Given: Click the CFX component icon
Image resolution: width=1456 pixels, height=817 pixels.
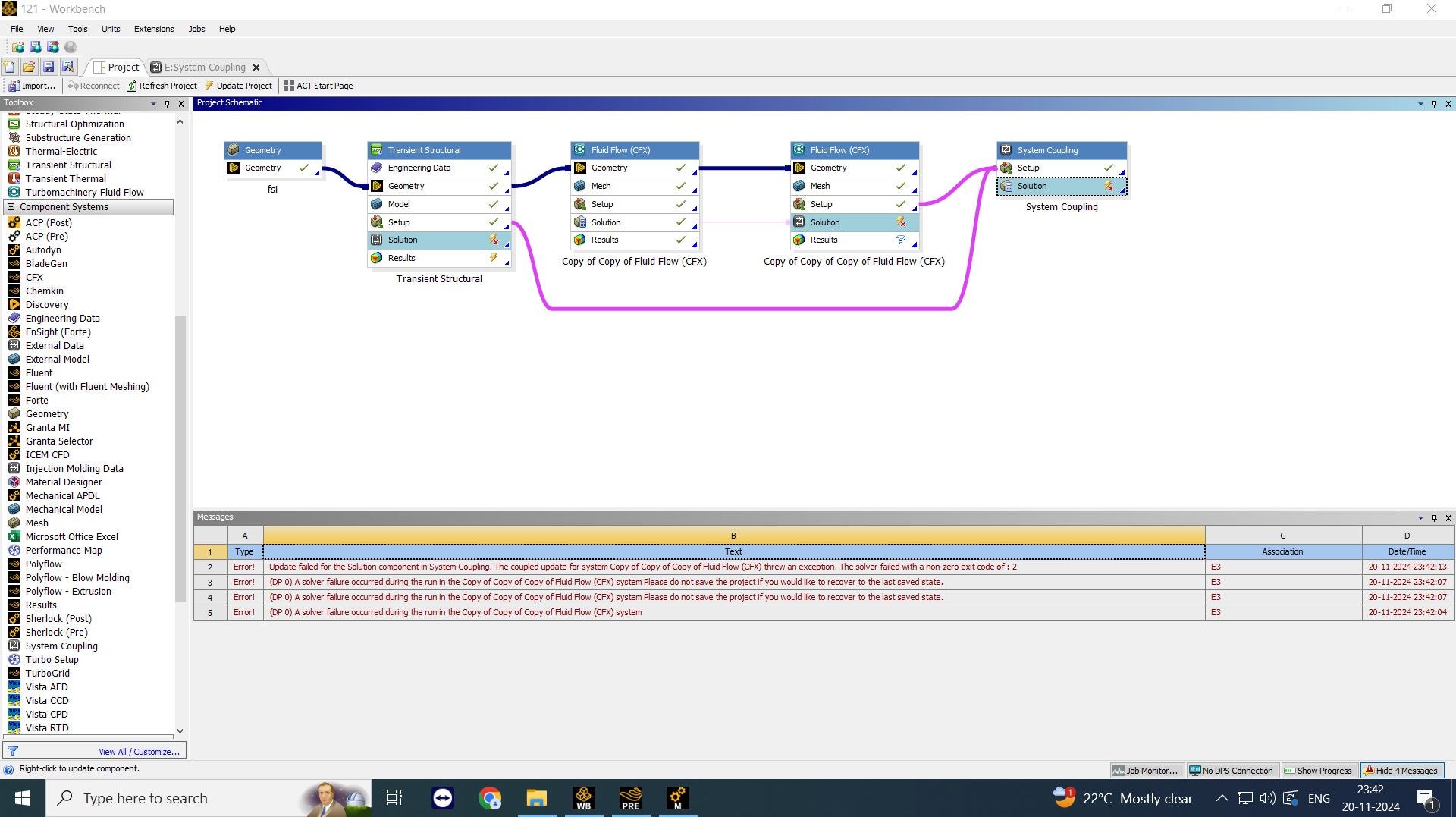Looking at the screenshot, I should click(14, 277).
